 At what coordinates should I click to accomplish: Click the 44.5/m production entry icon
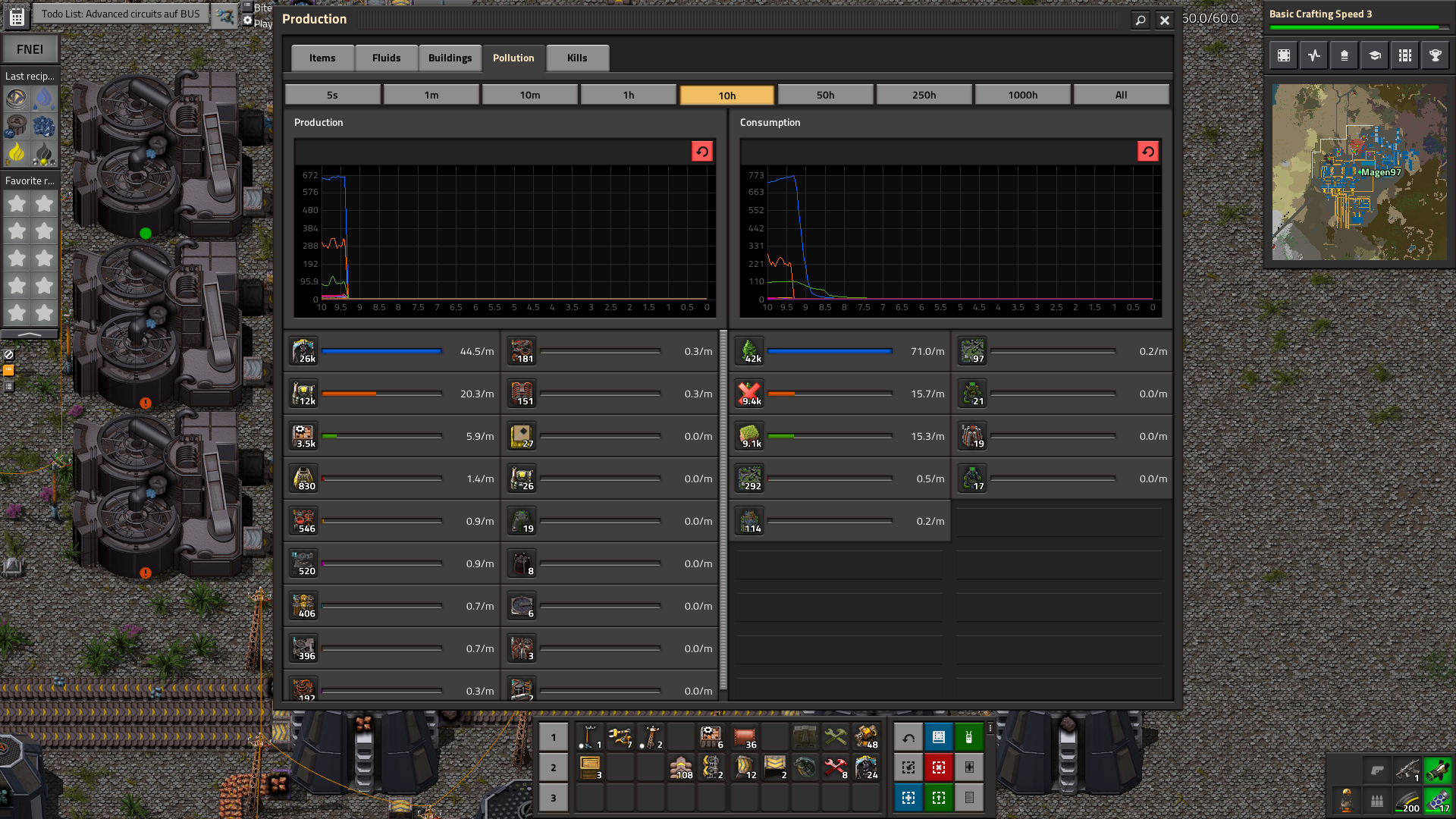304,351
